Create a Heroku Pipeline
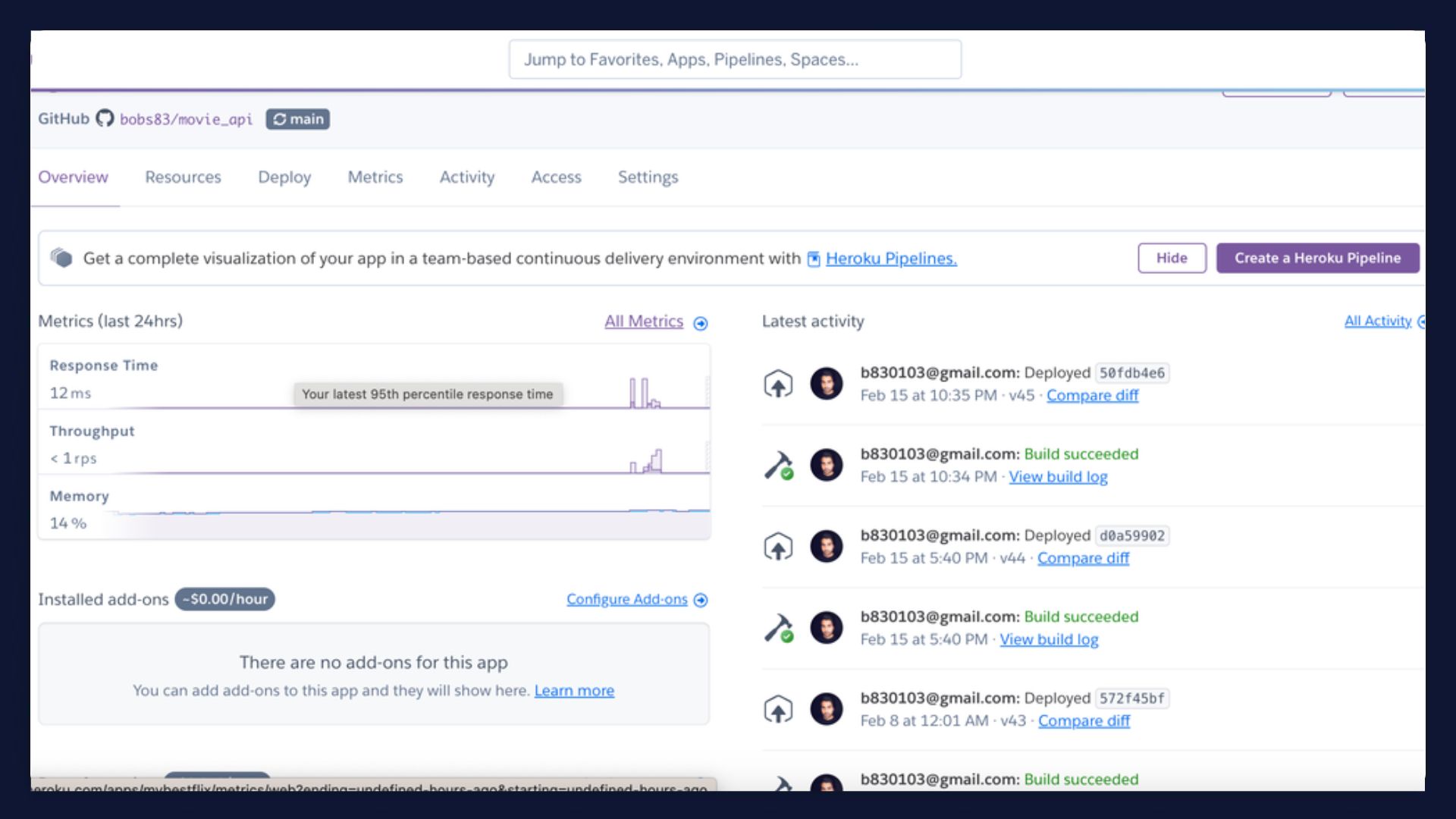The image size is (1456, 819). click(1317, 257)
